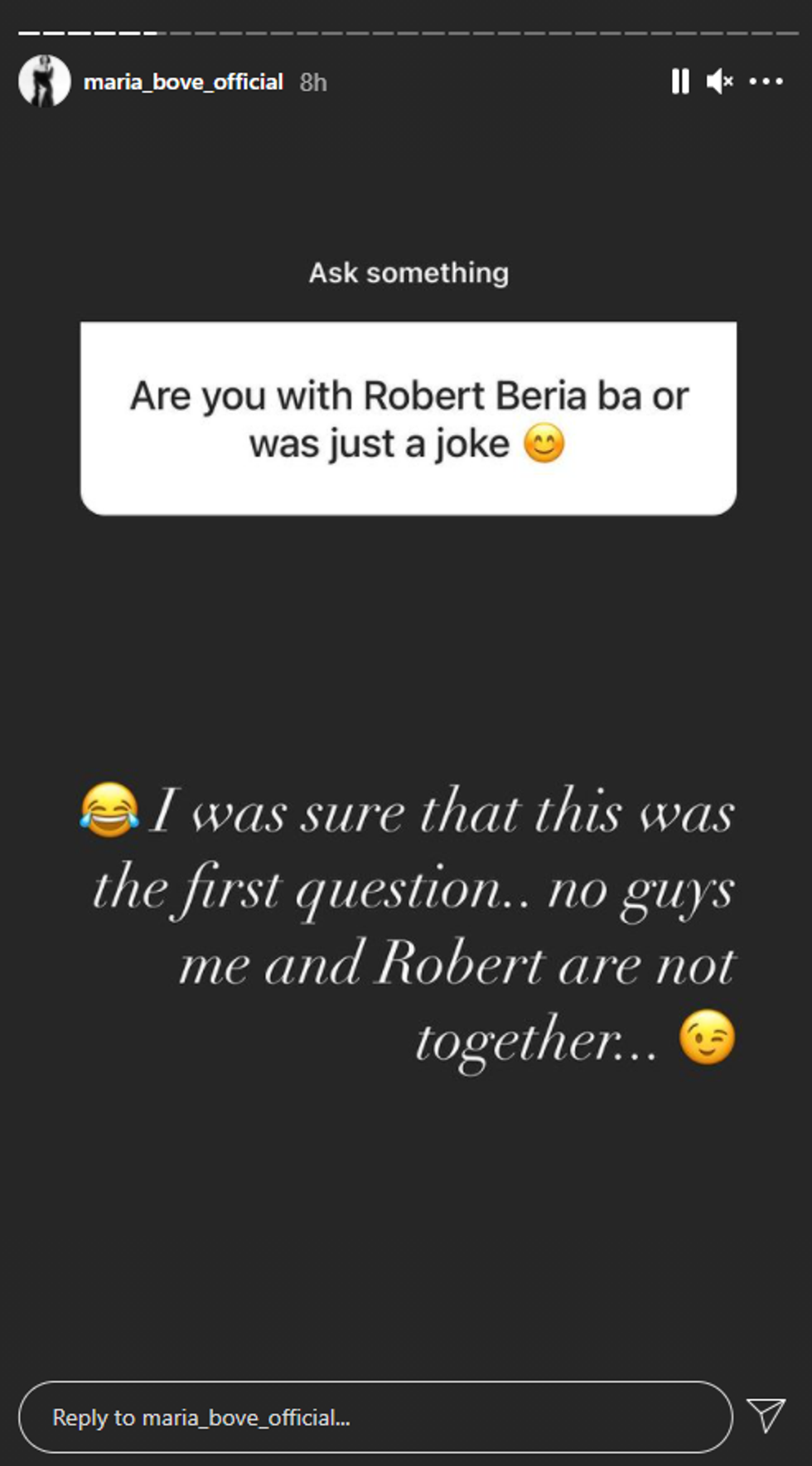Click the 8h timestamp
Viewport: 812px width, 1466px height.
[x=313, y=82]
